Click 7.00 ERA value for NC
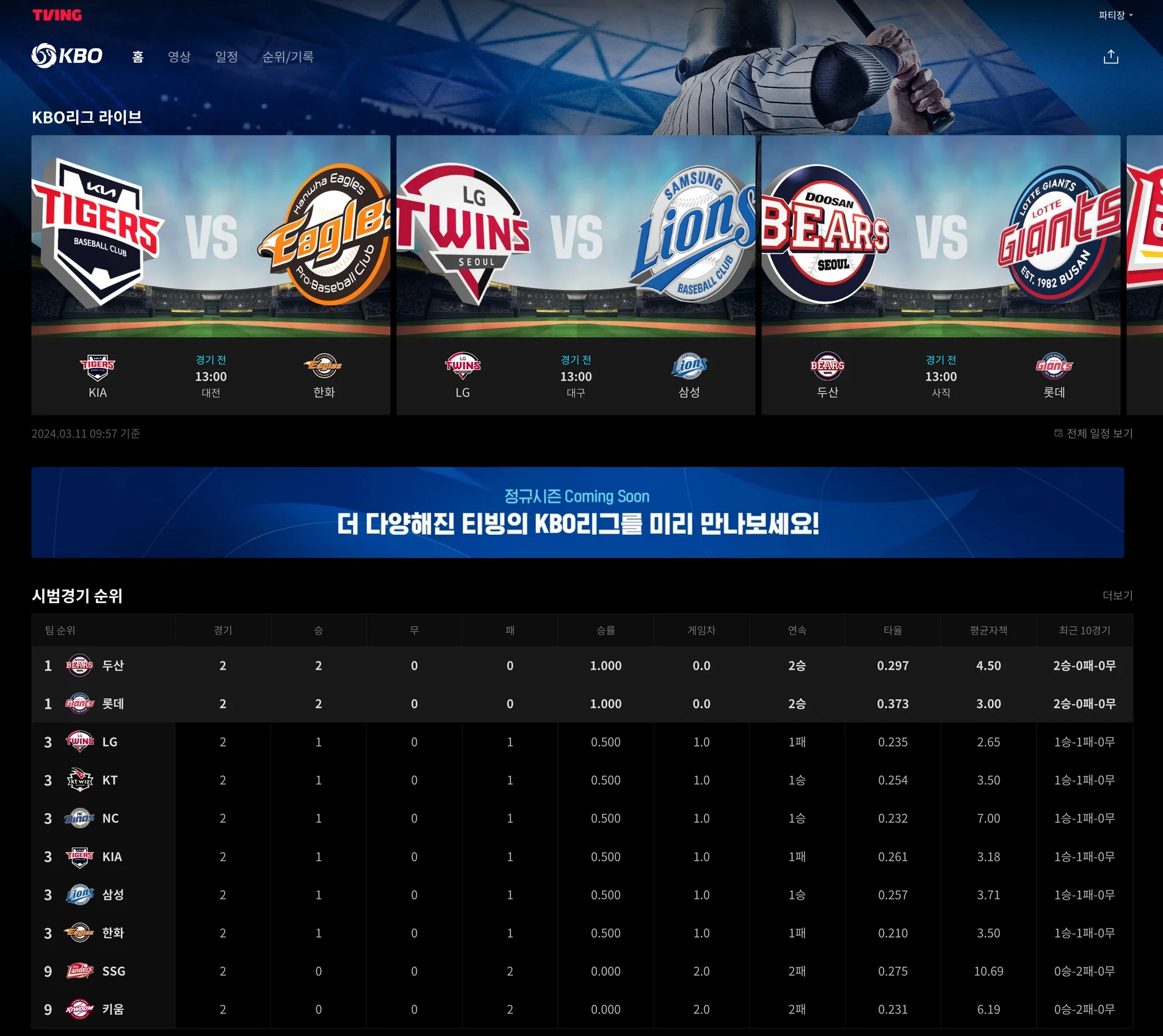The height and width of the screenshot is (1036, 1163). pos(988,819)
